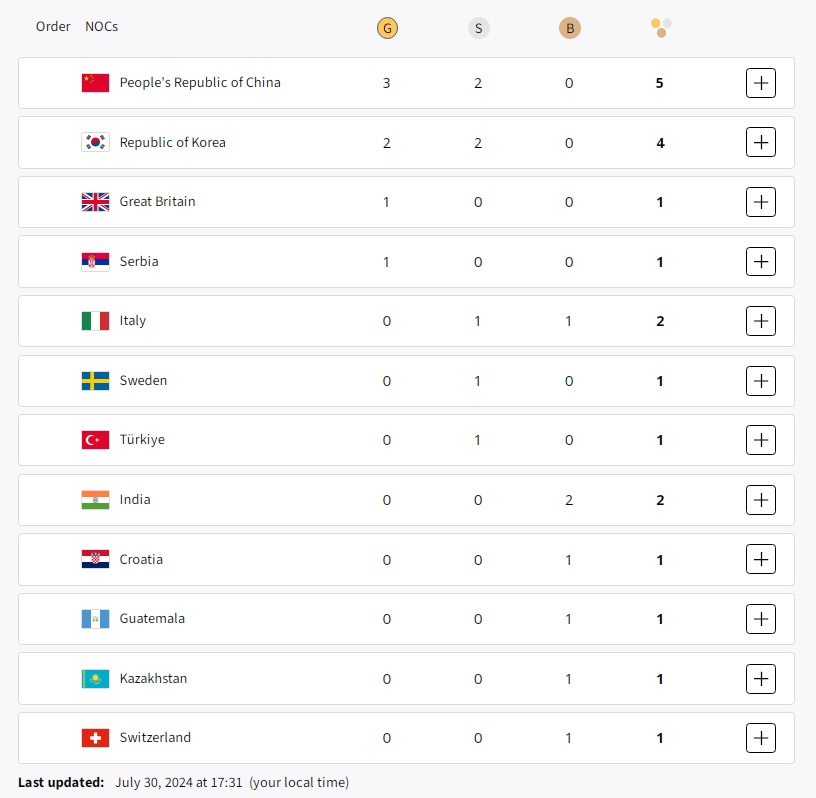
Task: Expand the People's Republic of China row
Action: [x=761, y=83]
